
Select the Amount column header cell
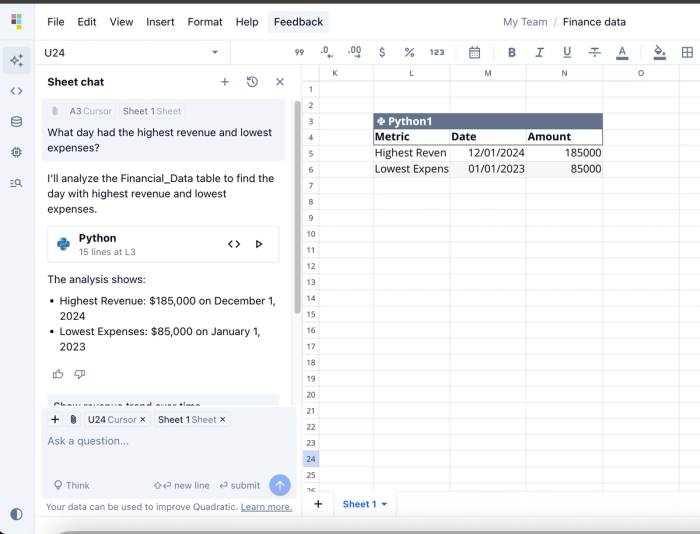[x=564, y=137]
